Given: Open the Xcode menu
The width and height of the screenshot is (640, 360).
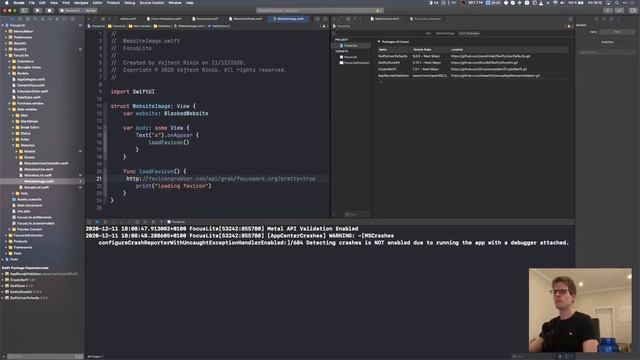Looking at the screenshot, I should click(19, 3).
